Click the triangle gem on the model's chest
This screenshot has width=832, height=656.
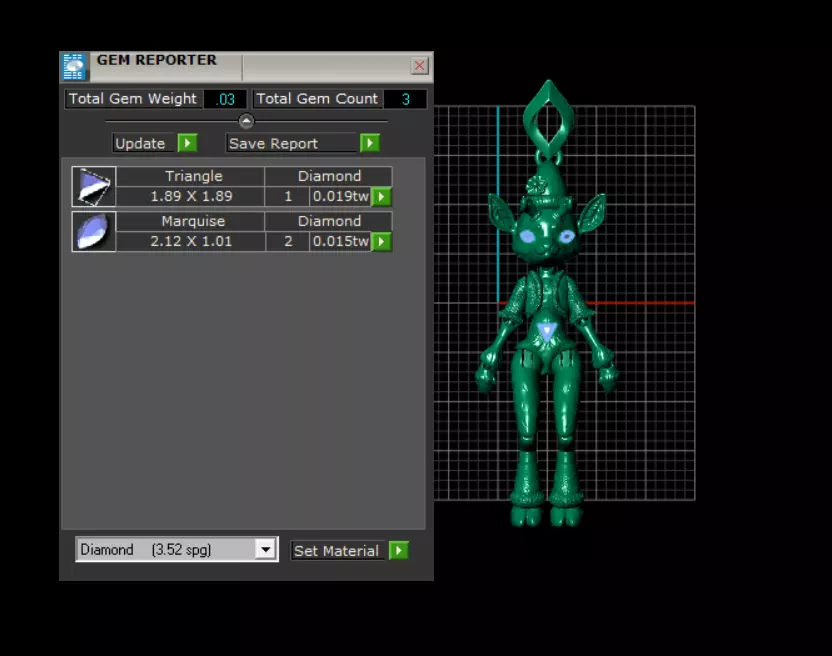coord(547,332)
